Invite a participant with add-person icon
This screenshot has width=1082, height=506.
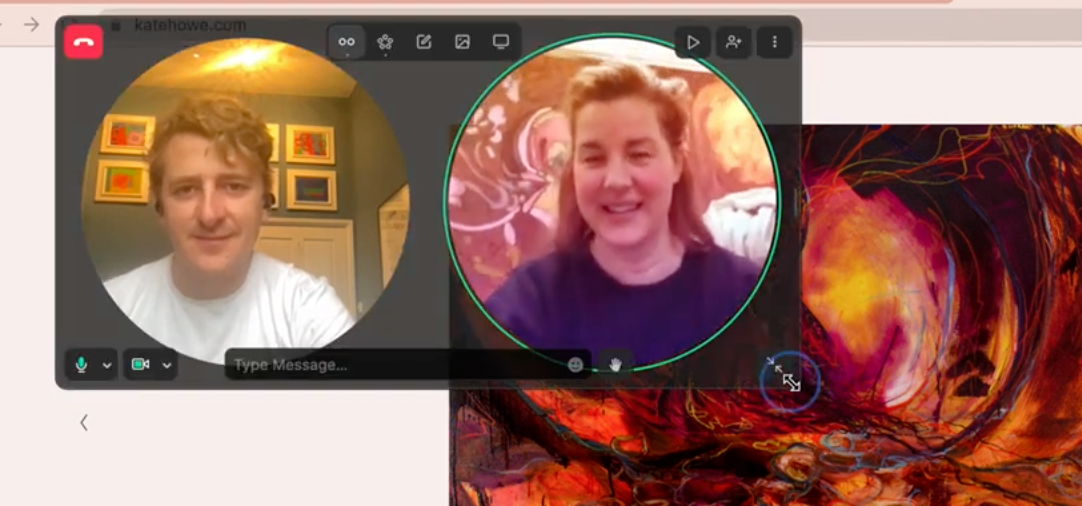tap(733, 42)
